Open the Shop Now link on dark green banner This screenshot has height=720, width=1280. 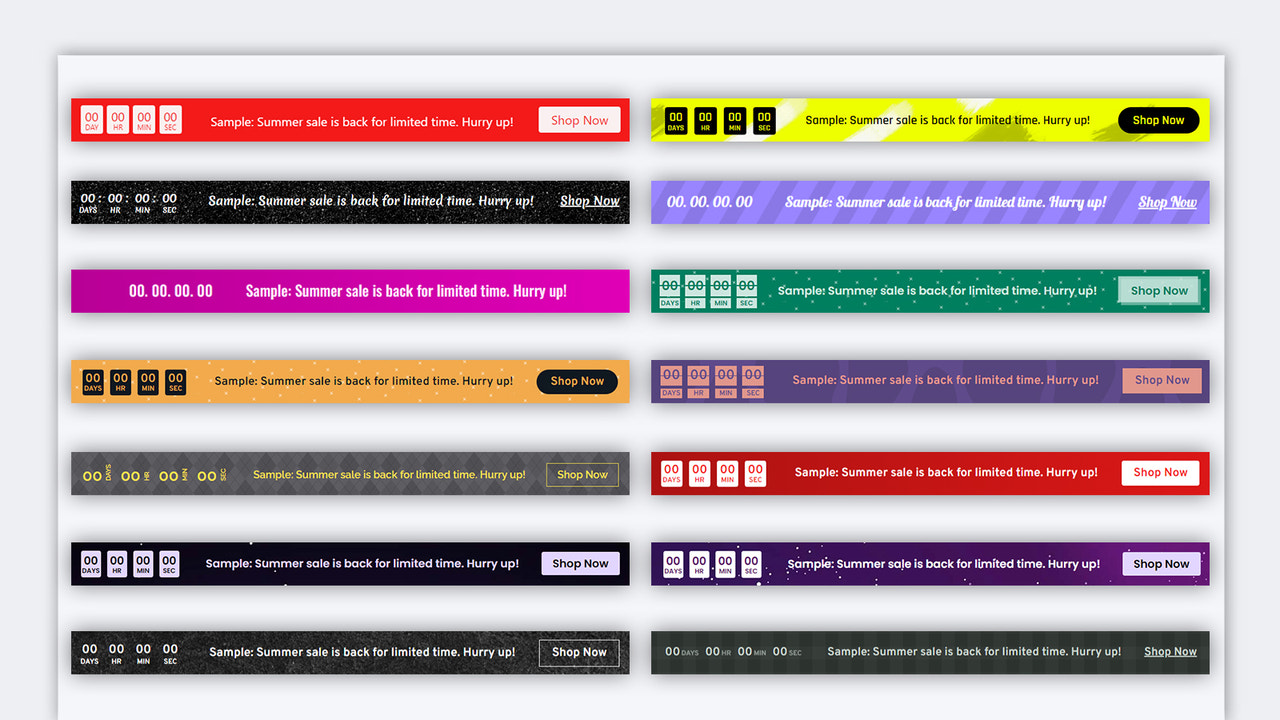pyautogui.click(x=1170, y=651)
